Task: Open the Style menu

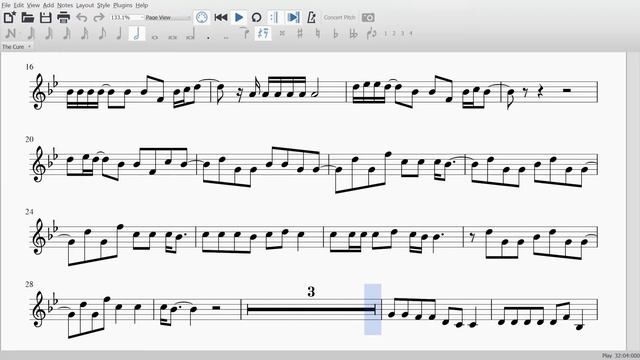Action: [x=103, y=5]
